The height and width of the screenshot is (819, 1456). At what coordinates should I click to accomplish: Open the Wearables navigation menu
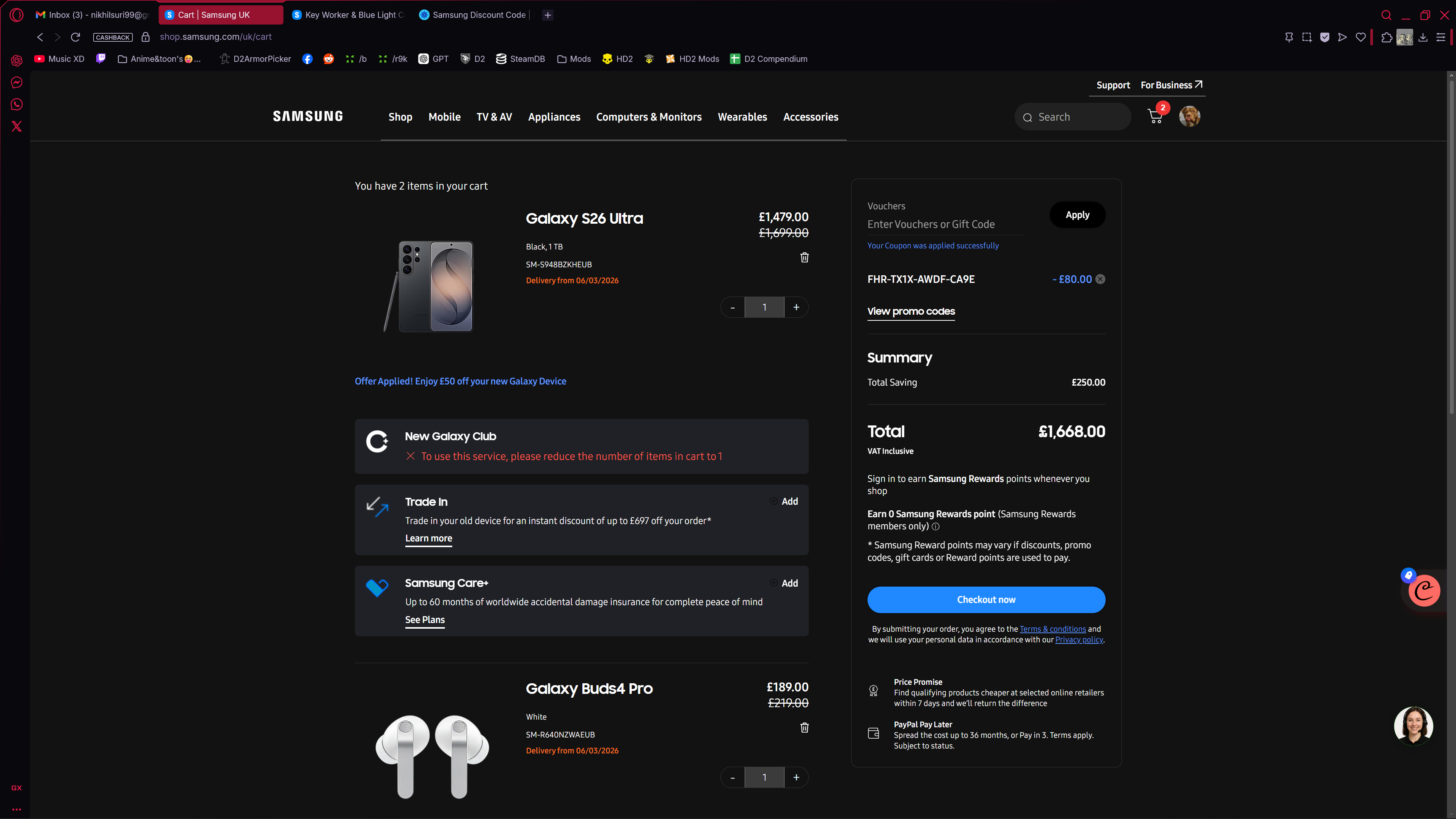(742, 117)
